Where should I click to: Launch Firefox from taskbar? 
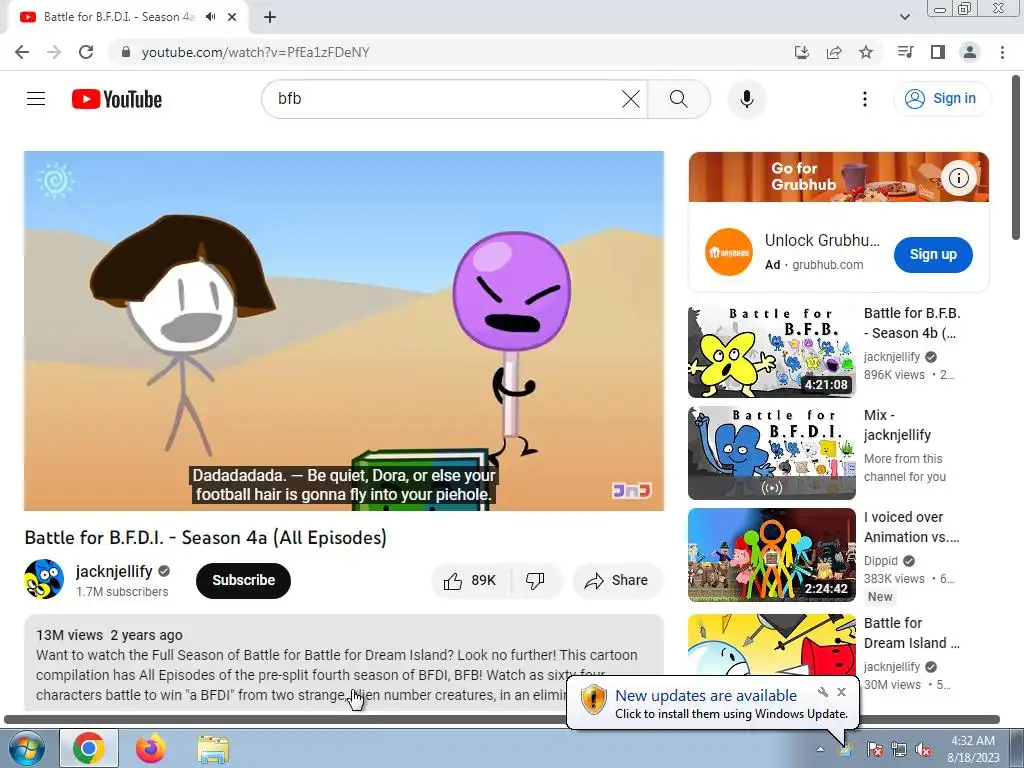point(151,748)
